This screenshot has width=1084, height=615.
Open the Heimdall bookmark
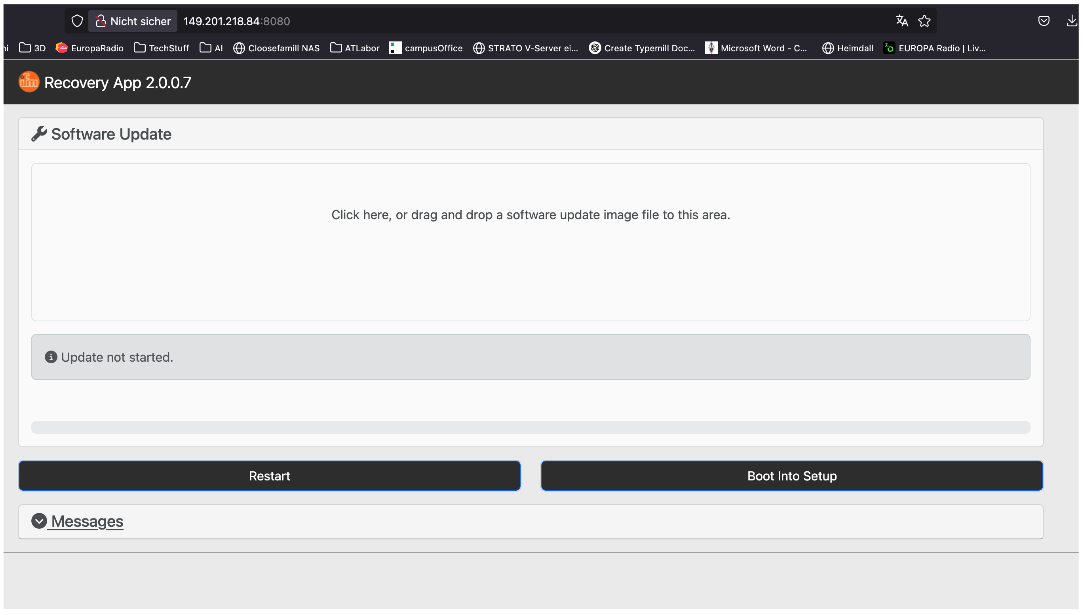click(847, 47)
